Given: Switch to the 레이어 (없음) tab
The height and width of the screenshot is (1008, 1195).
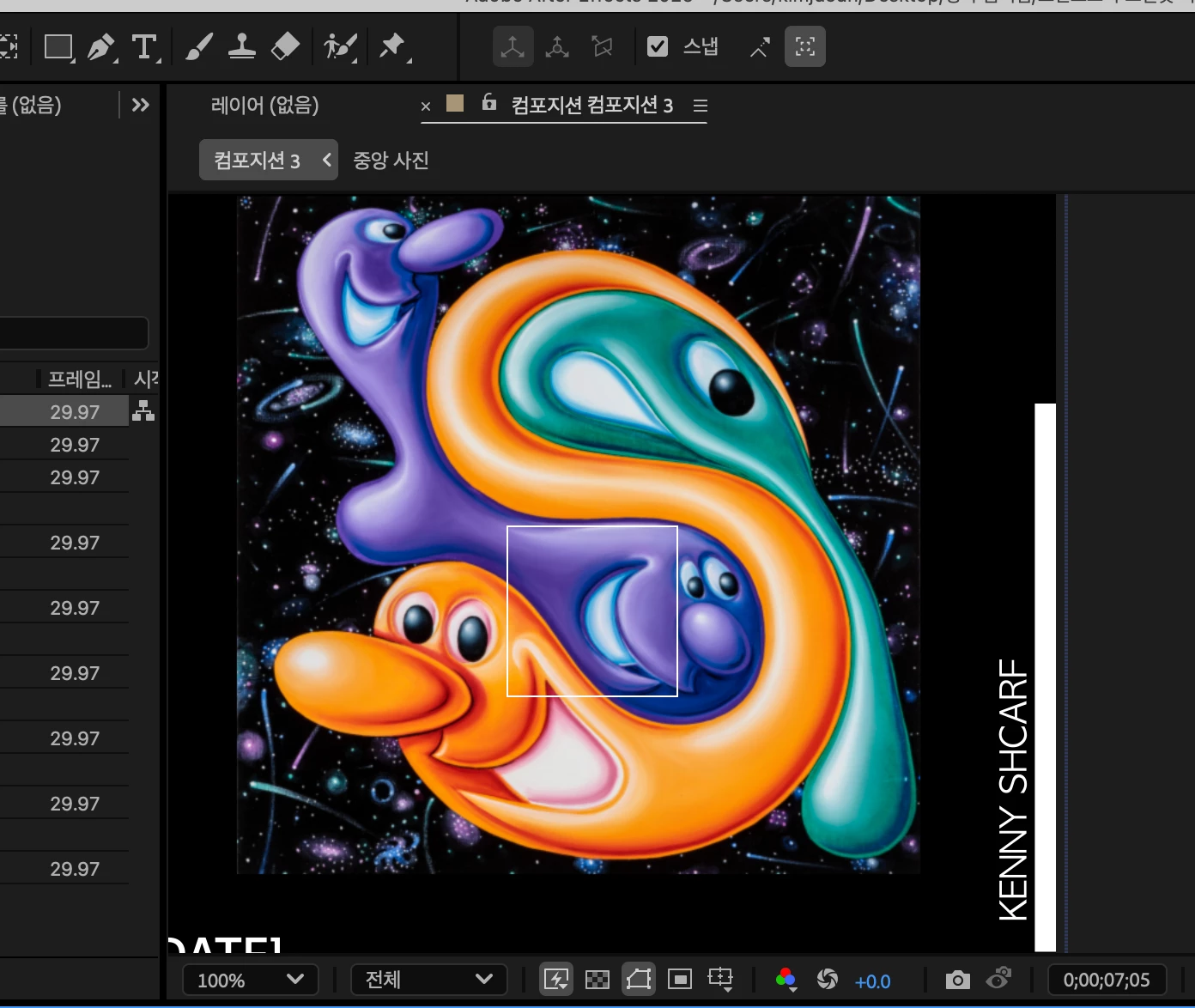Looking at the screenshot, I should click(265, 105).
